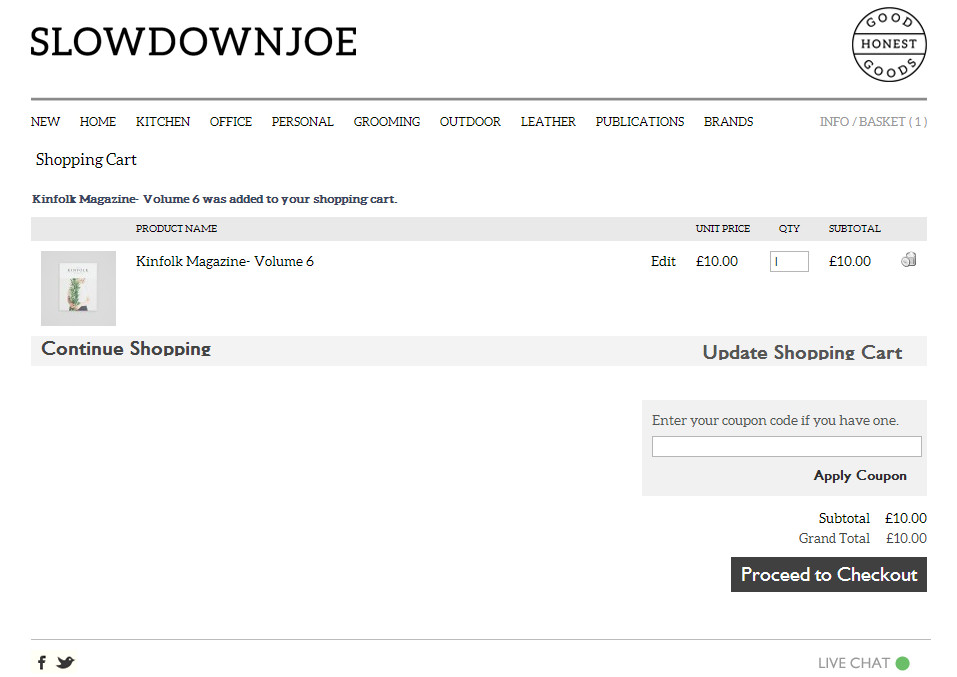The width and height of the screenshot is (957, 677).
Task: Click the coupon code prompt text
Action: (x=775, y=421)
